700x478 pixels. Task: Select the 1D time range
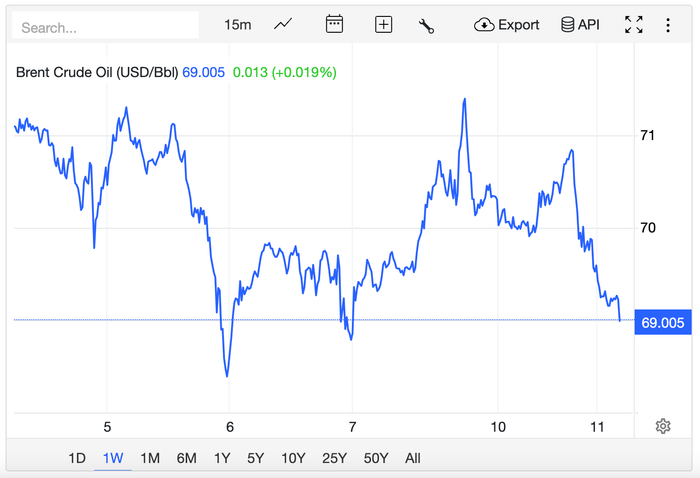[77, 458]
